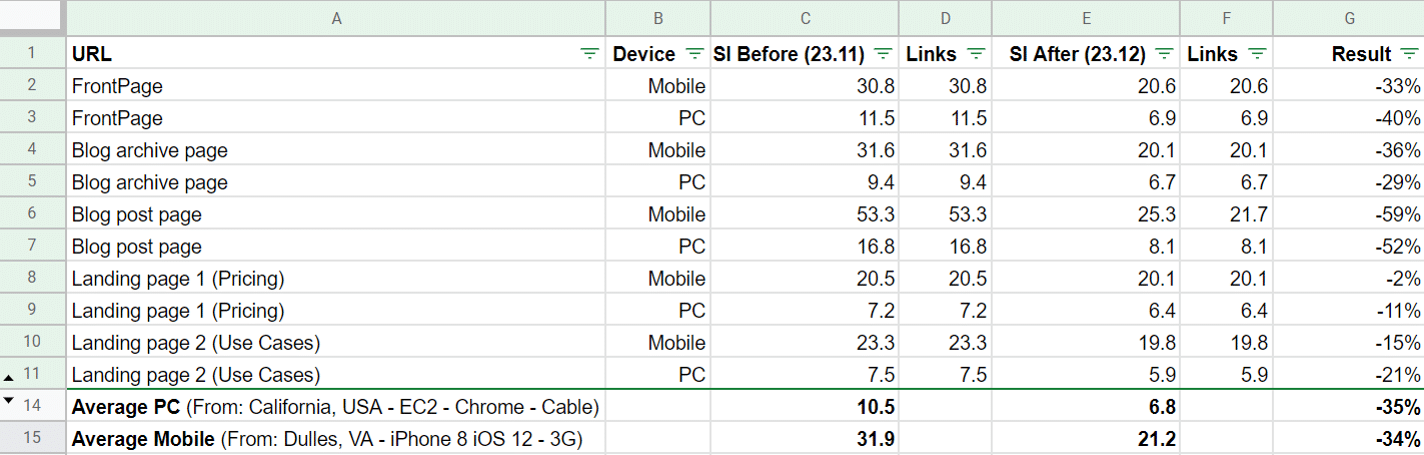Screen dimensions: 1424x455
Task: Open SI Before (23.11) filter icon
Action: (x=883, y=54)
